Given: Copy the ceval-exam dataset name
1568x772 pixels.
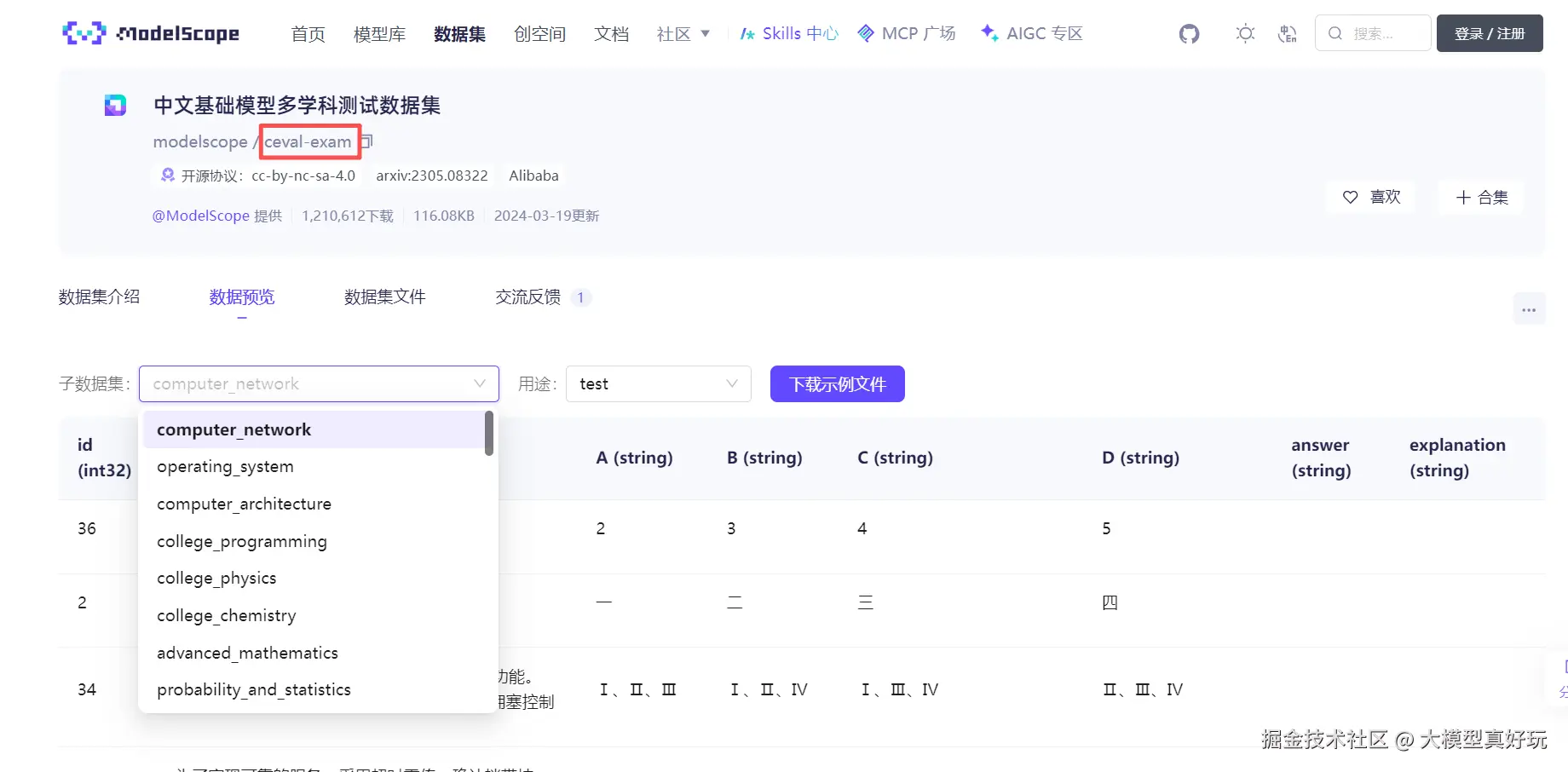Looking at the screenshot, I should (367, 141).
